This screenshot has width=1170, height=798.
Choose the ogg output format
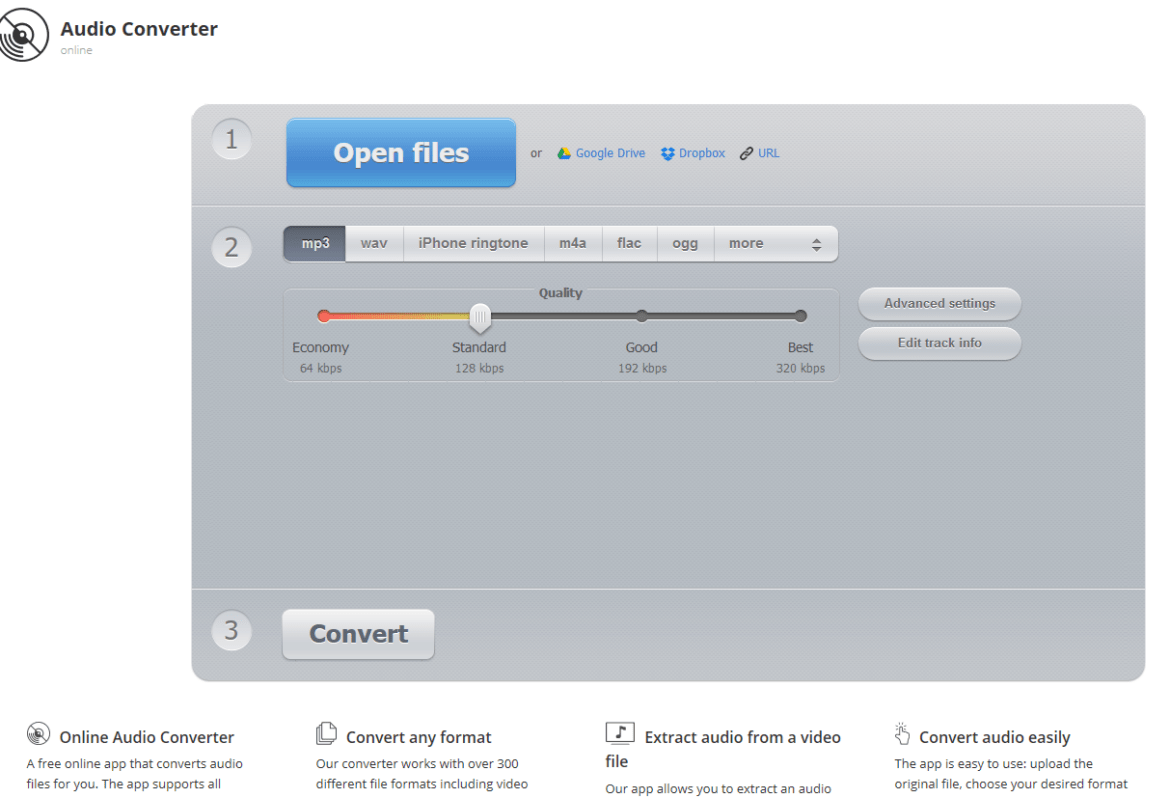pyautogui.click(x=685, y=243)
